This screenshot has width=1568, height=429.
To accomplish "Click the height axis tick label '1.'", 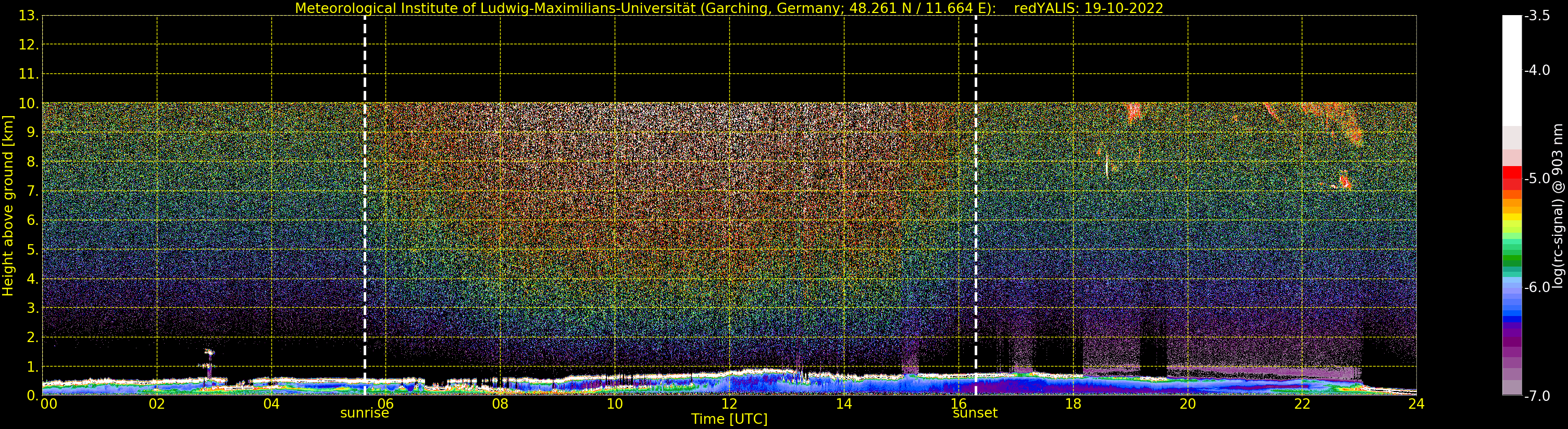I will 32,367.
